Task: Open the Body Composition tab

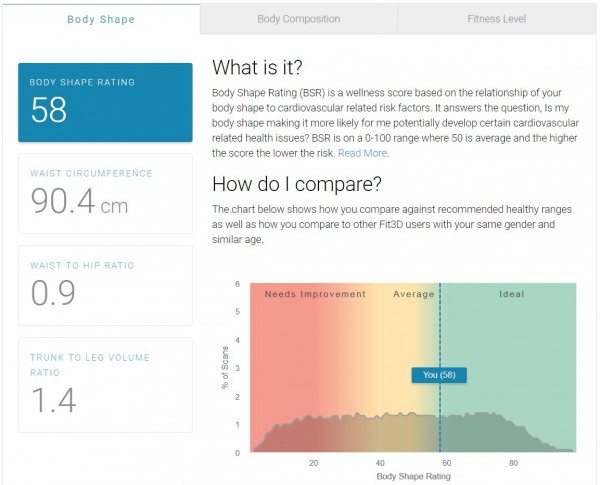Action: [298, 19]
